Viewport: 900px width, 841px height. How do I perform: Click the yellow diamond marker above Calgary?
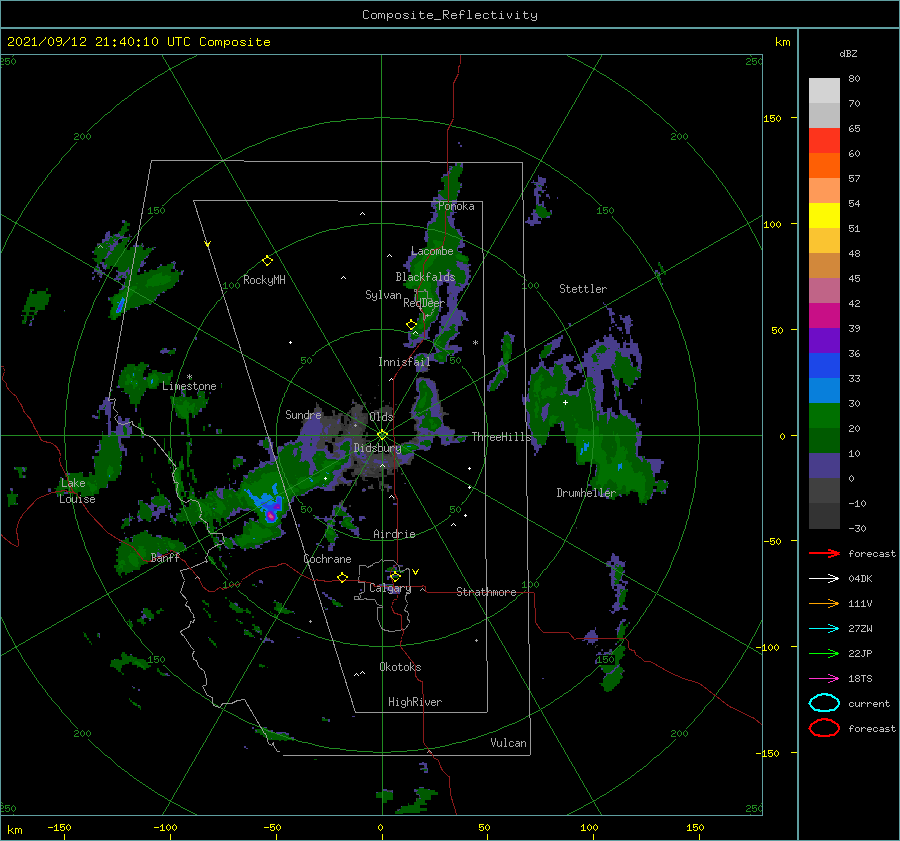[395, 576]
